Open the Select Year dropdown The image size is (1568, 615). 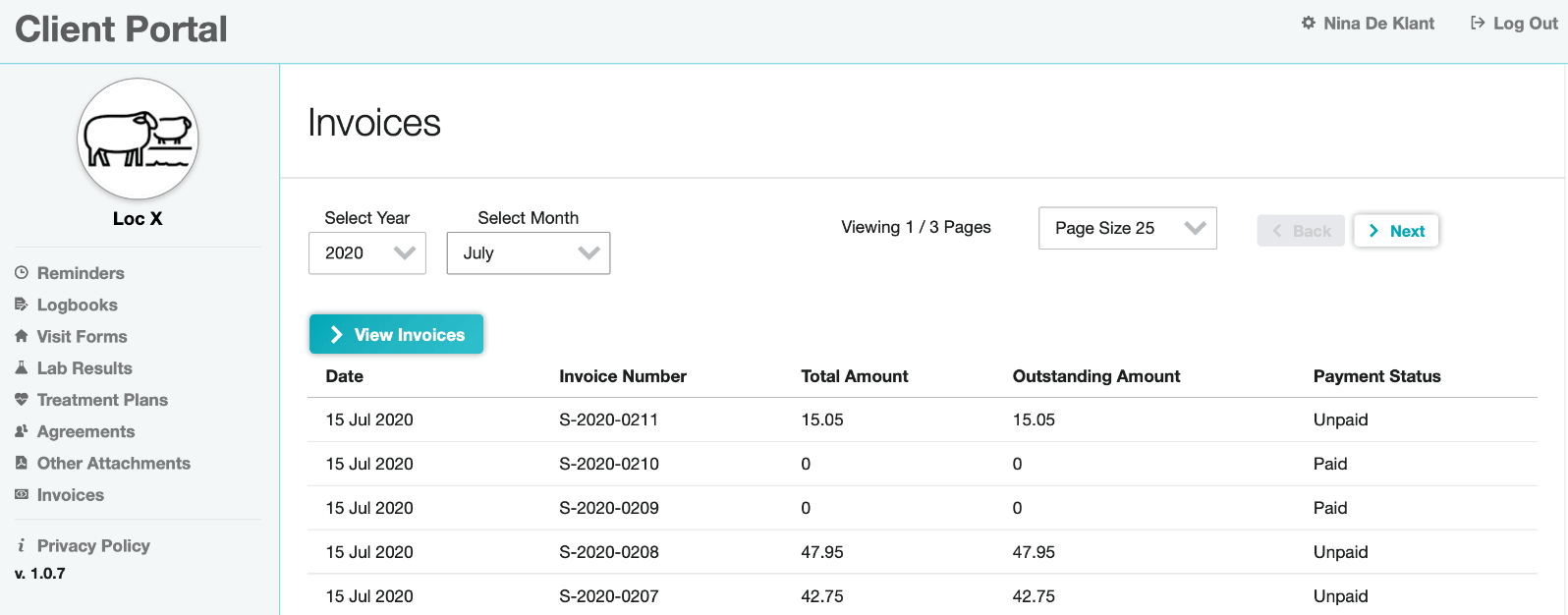coord(367,252)
